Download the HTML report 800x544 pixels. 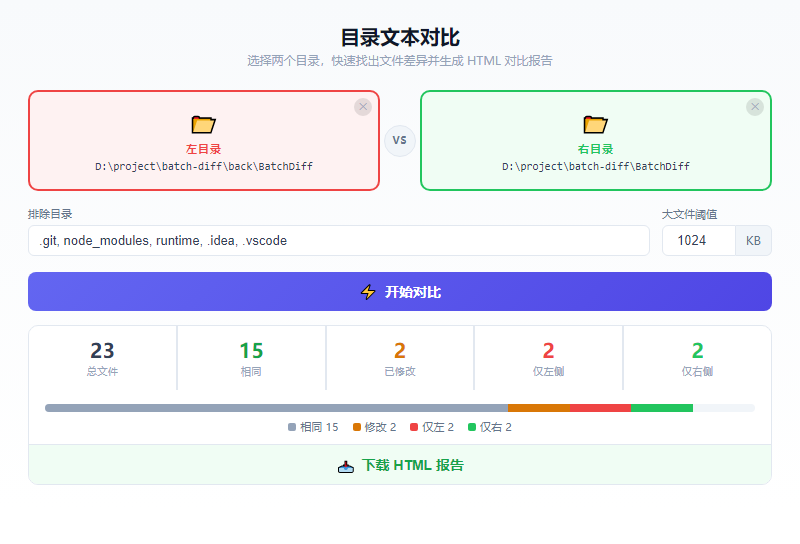pos(400,465)
